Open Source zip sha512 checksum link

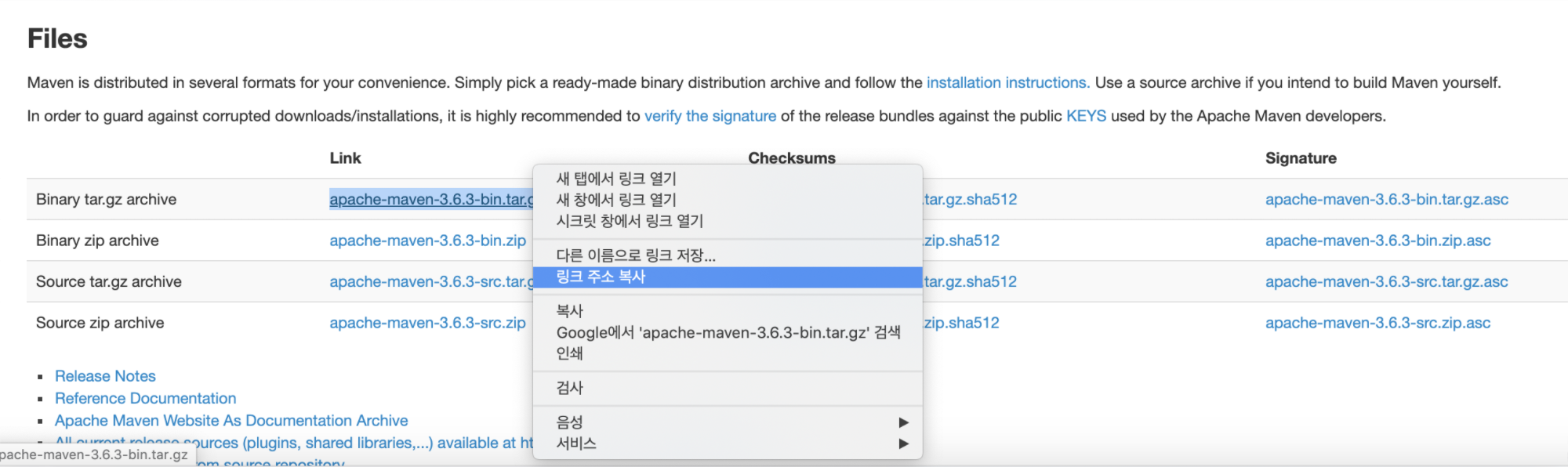pos(961,323)
